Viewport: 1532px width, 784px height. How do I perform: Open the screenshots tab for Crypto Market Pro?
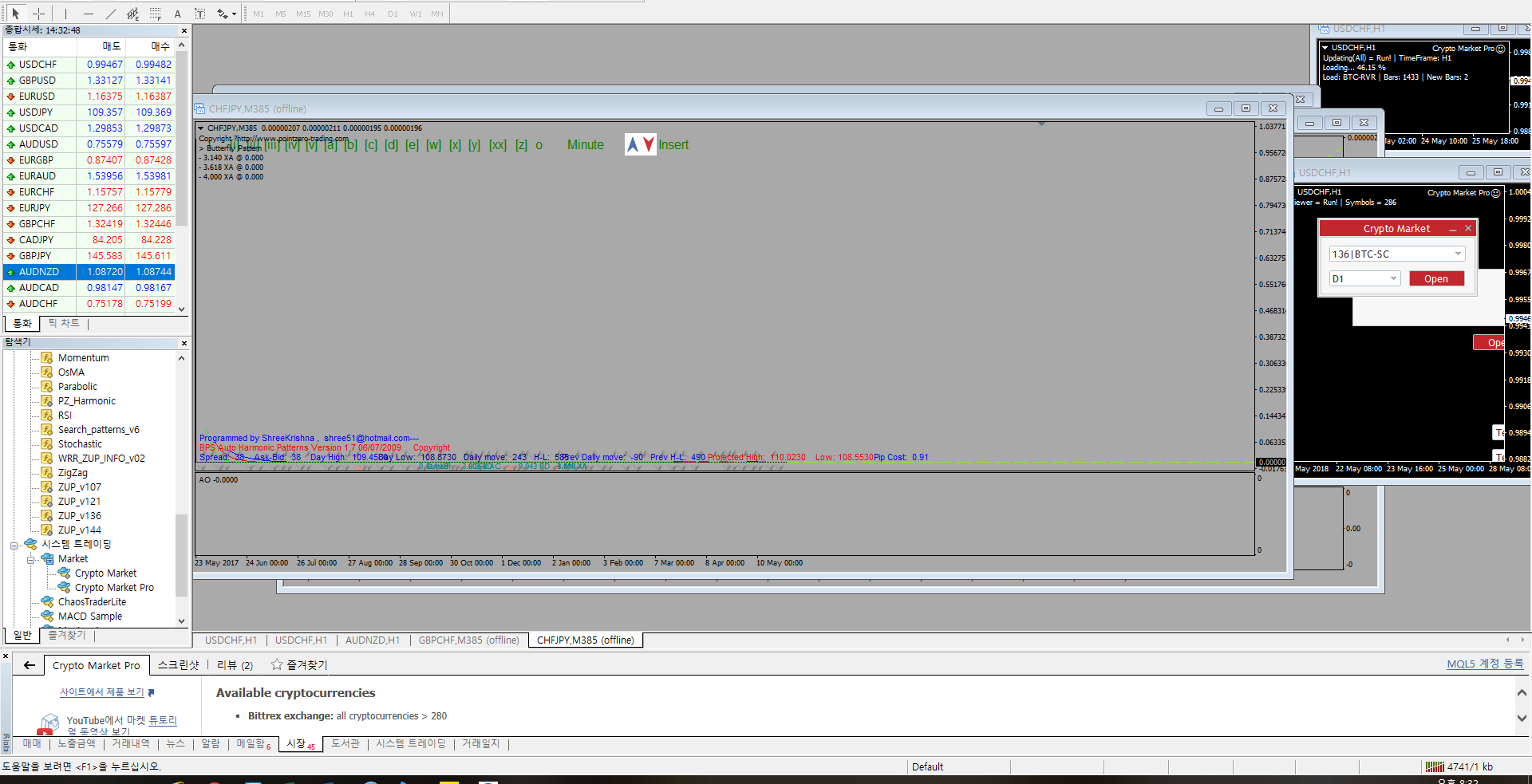(x=178, y=665)
